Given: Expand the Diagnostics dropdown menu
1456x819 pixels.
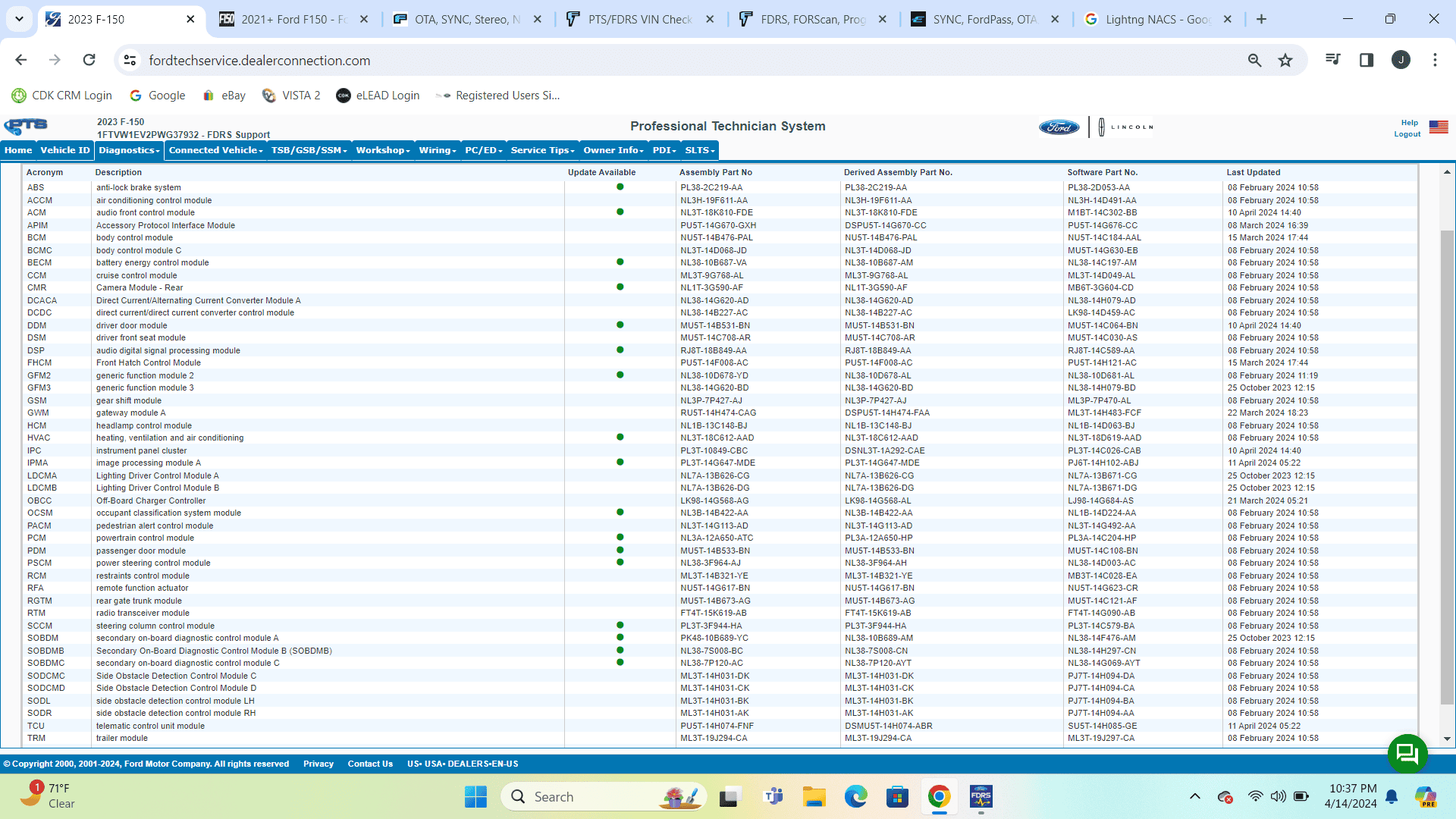Looking at the screenshot, I should (x=129, y=150).
